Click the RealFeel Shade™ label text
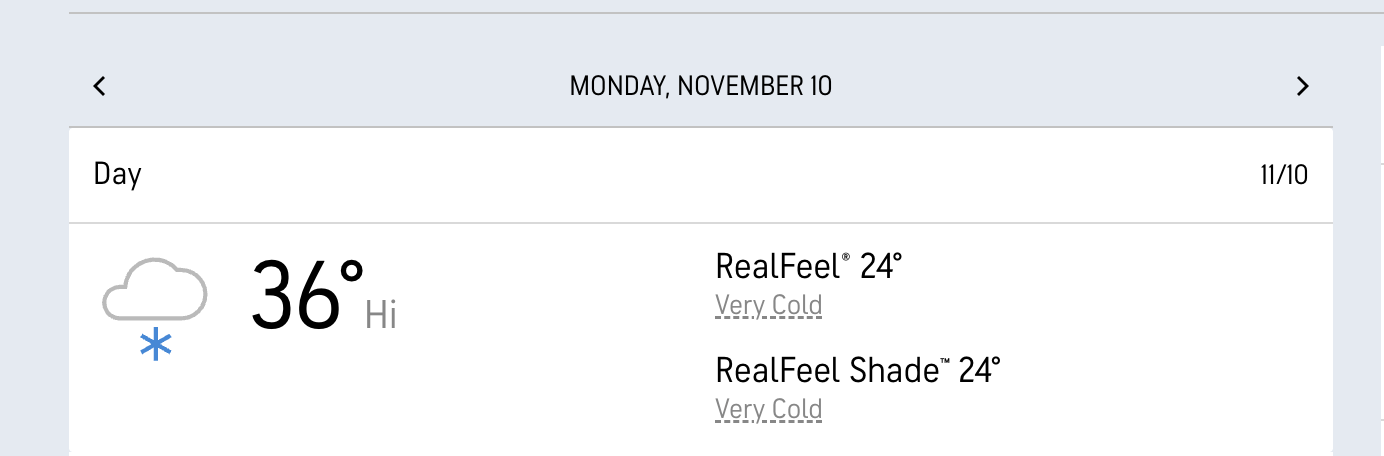 827,371
